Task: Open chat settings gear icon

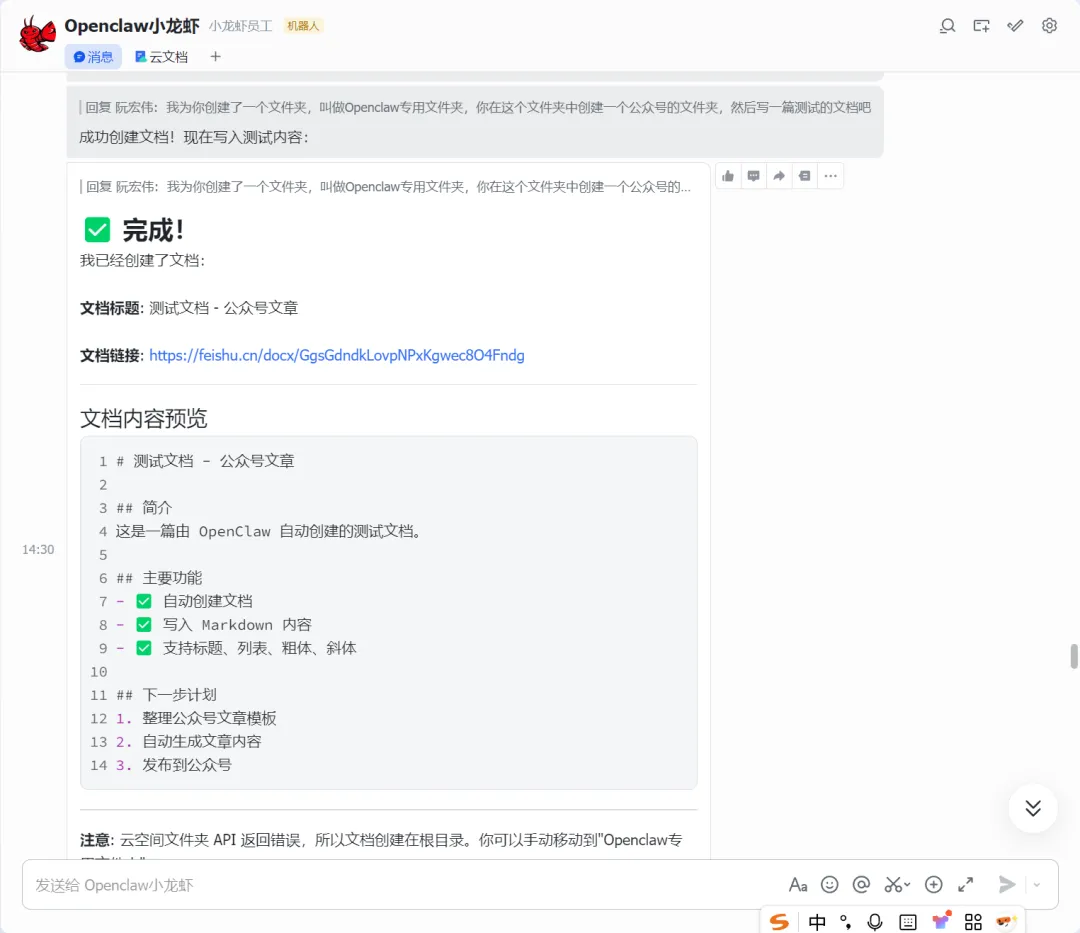Action: click(x=1049, y=26)
